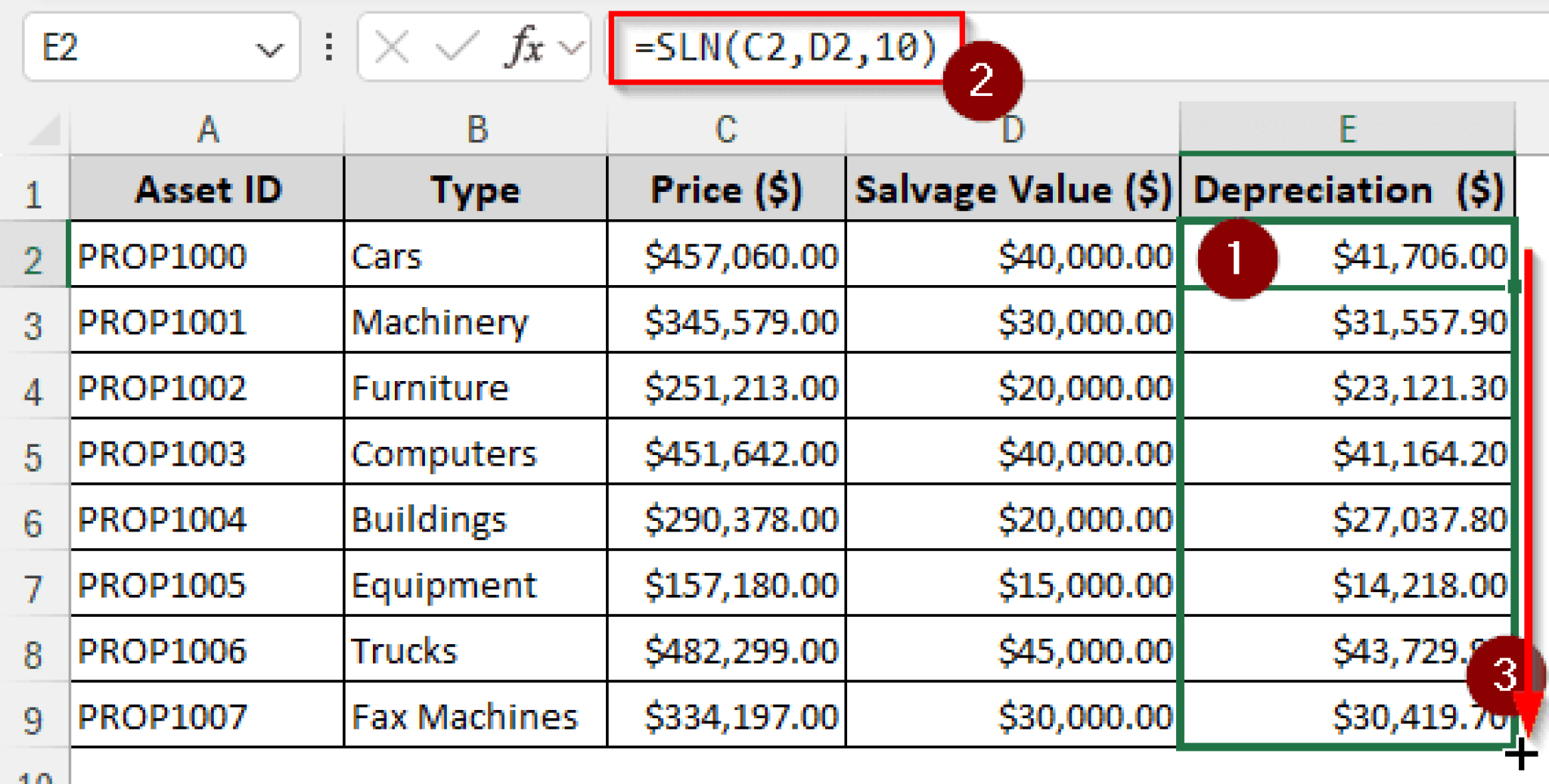Screen dimensions: 1549x784
Task: Click the Salvage Value column header D
Action: click(1012, 129)
